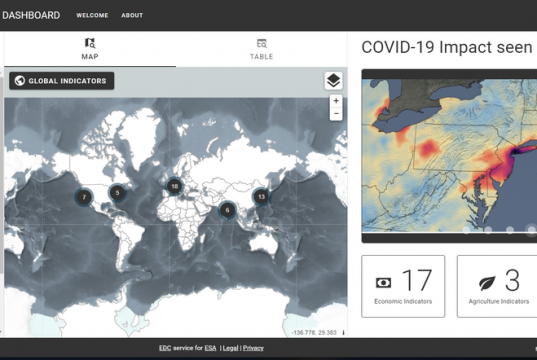Screen dimensions: 537x360
Task: Switch to the MAP tab
Action: coord(90,49)
